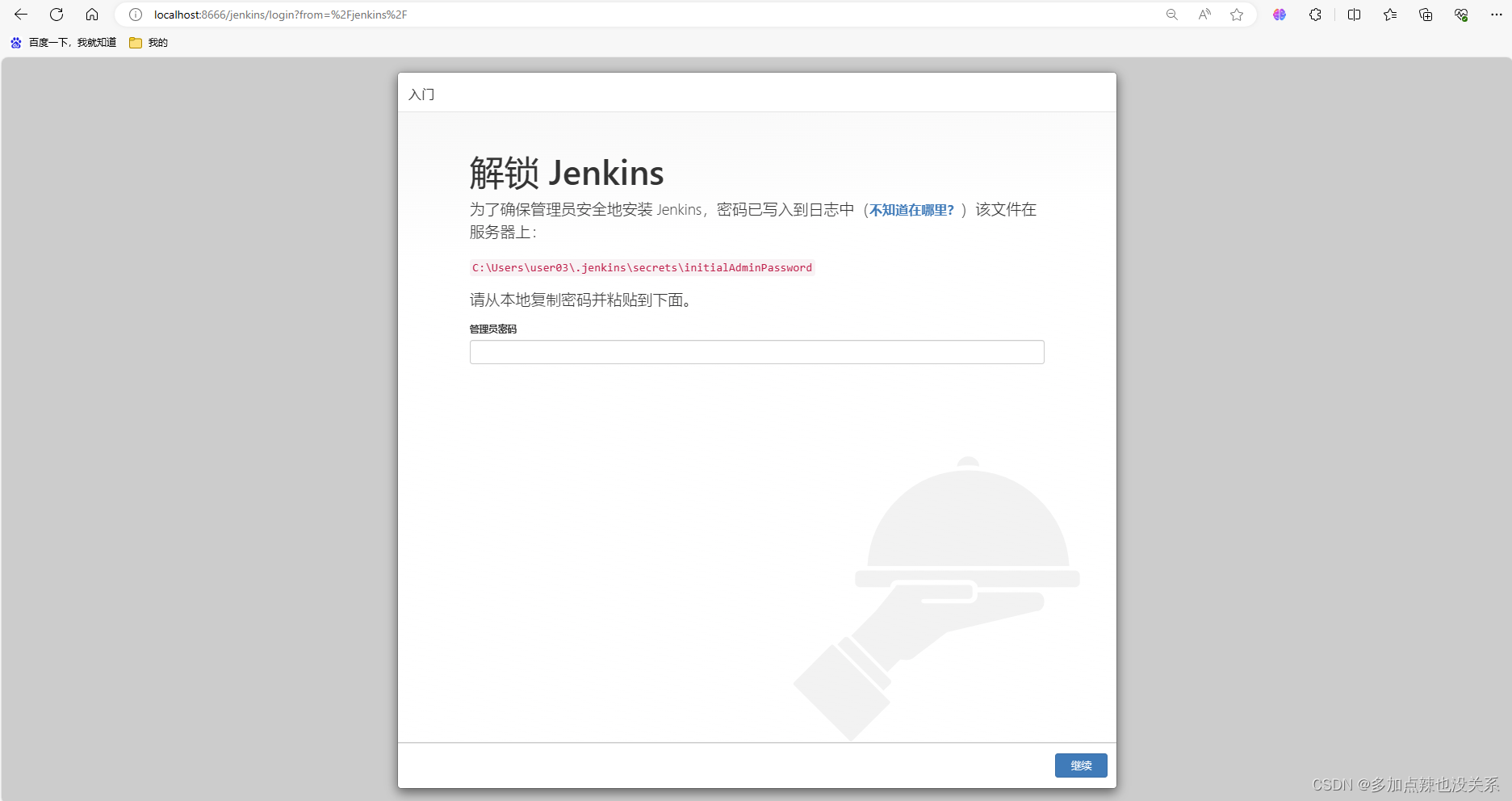Screen dimensions: 1512x801
Task: Open the Favorites list
Action: pyautogui.click(x=1390, y=15)
